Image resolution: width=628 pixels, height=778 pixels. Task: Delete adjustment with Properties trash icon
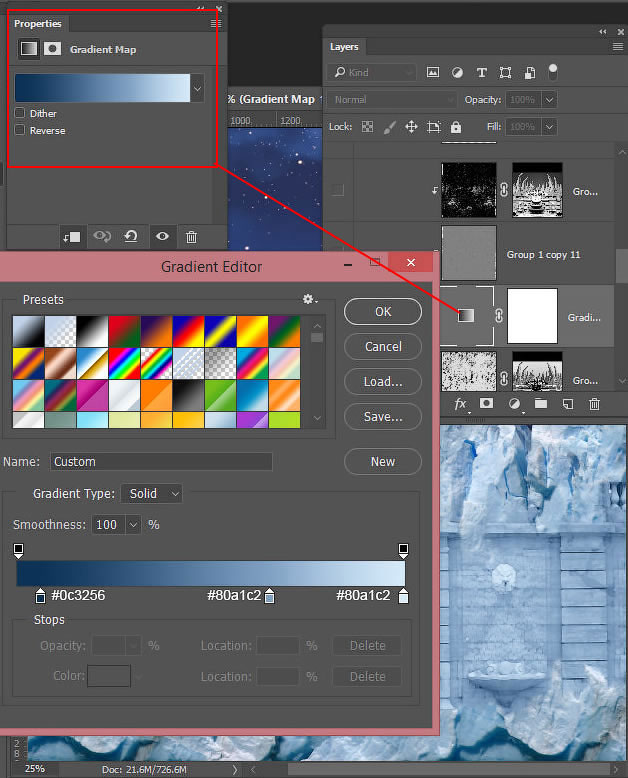pyautogui.click(x=191, y=237)
